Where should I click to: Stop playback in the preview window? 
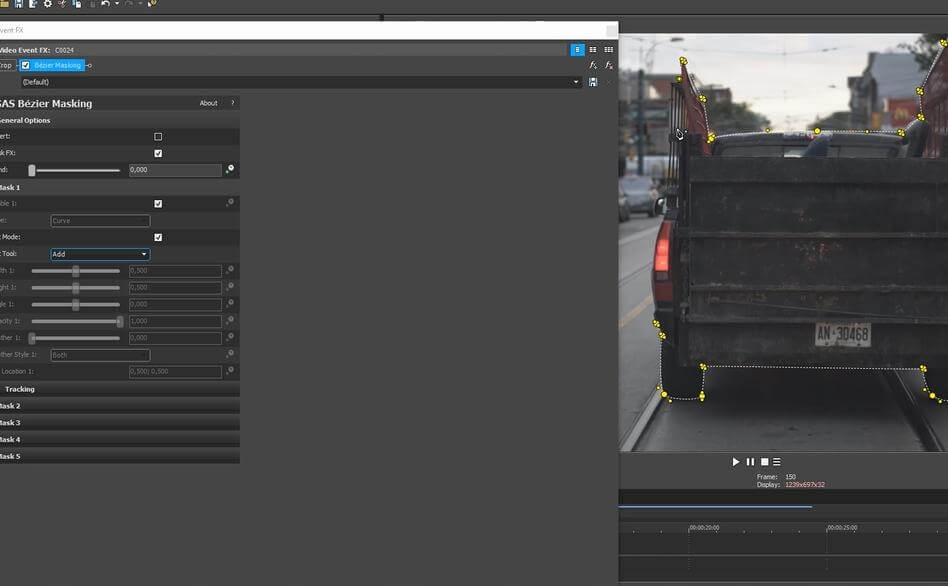pos(764,462)
